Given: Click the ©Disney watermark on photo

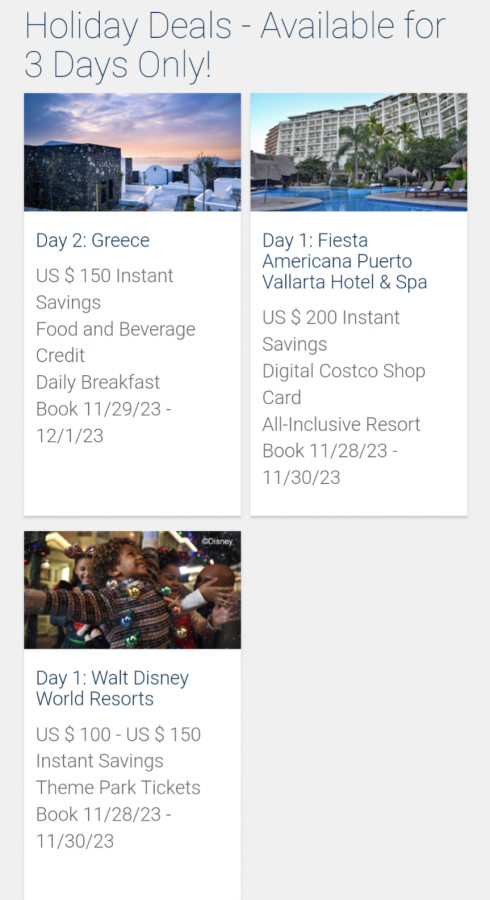Looking at the screenshot, I should point(217,541).
